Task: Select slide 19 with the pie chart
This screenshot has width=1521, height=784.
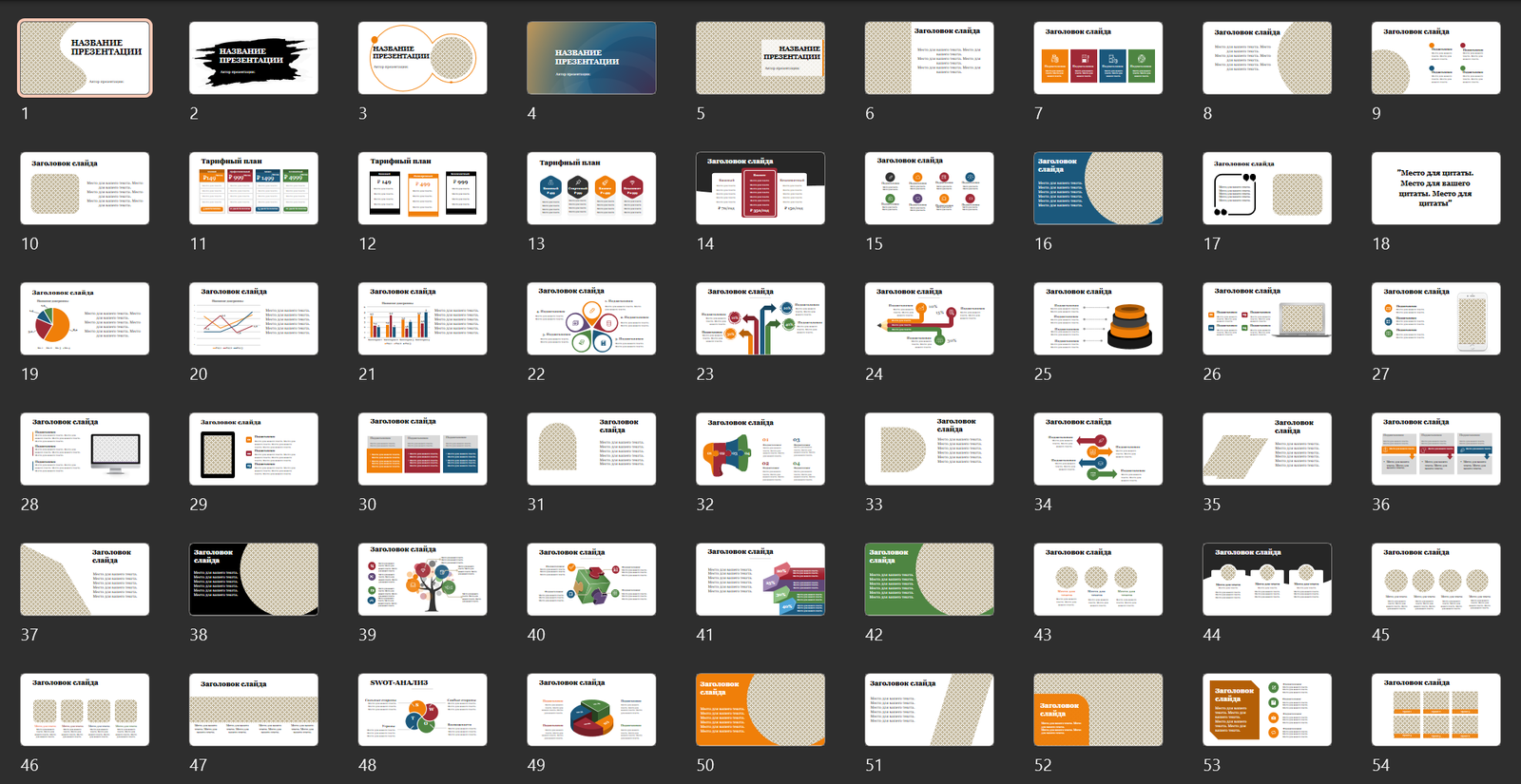Action: click(85, 318)
